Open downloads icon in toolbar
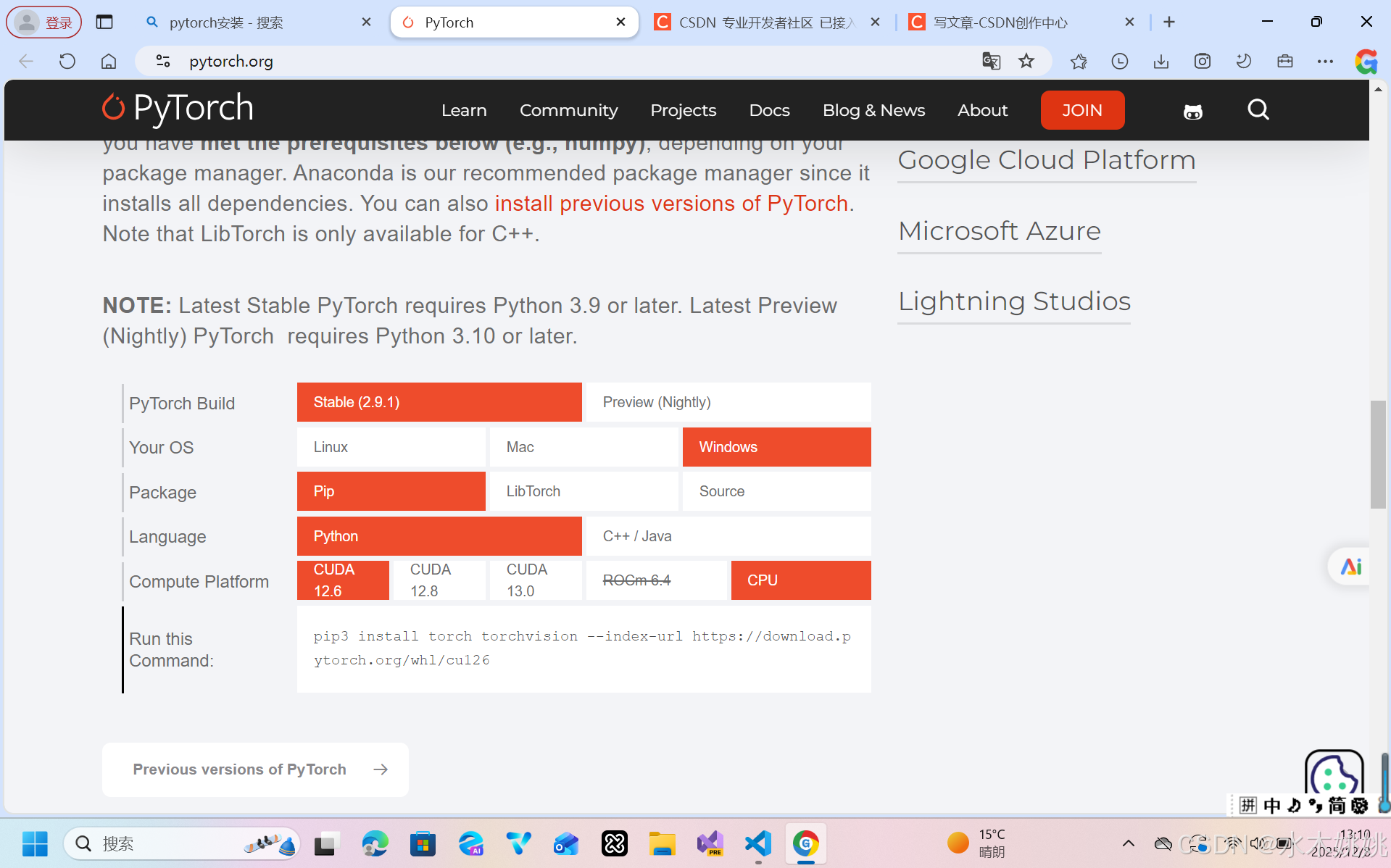 (1161, 62)
